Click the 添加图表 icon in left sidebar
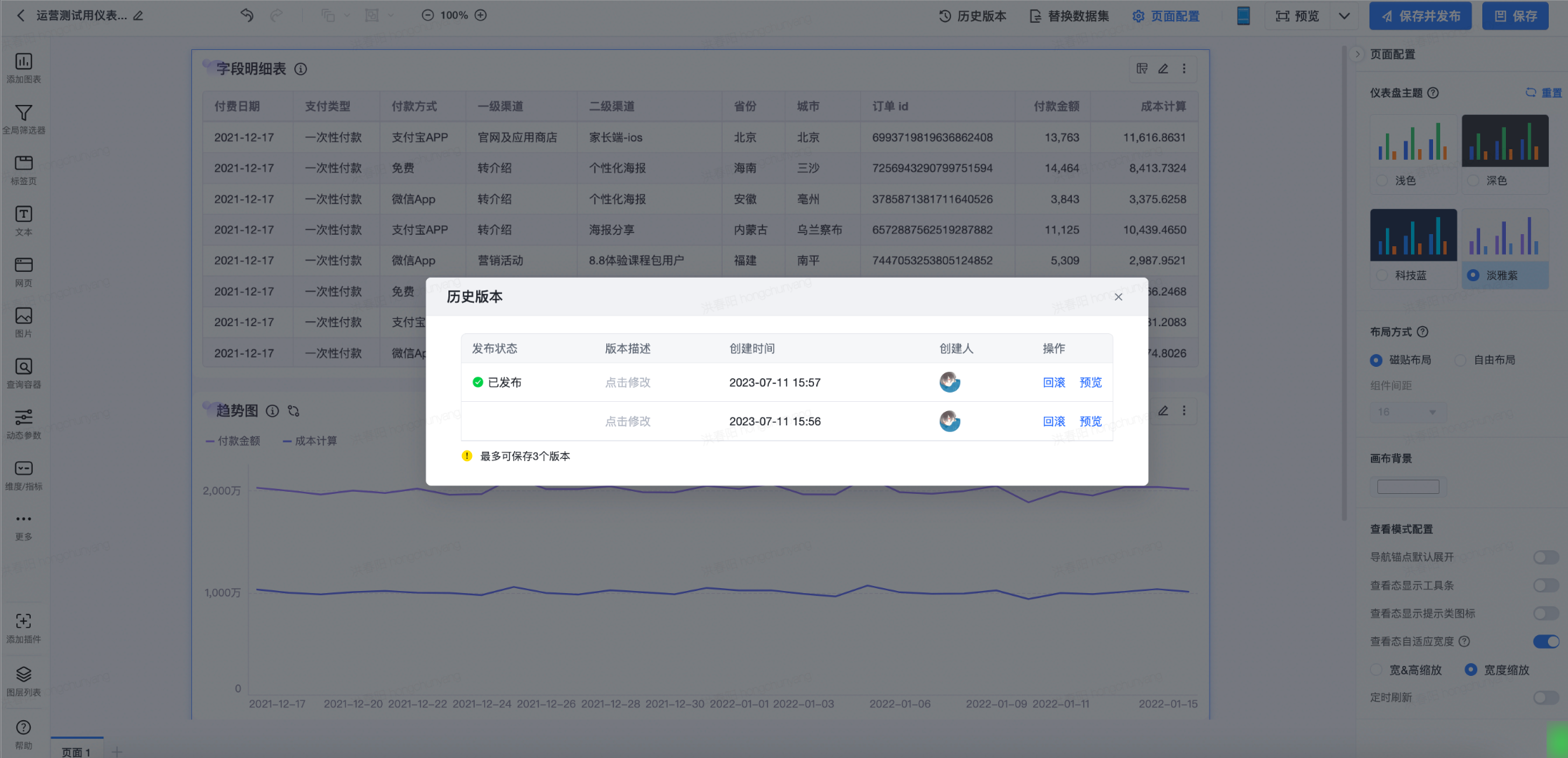The width and height of the screenshot is (1568, 758). tap(24, 63)
